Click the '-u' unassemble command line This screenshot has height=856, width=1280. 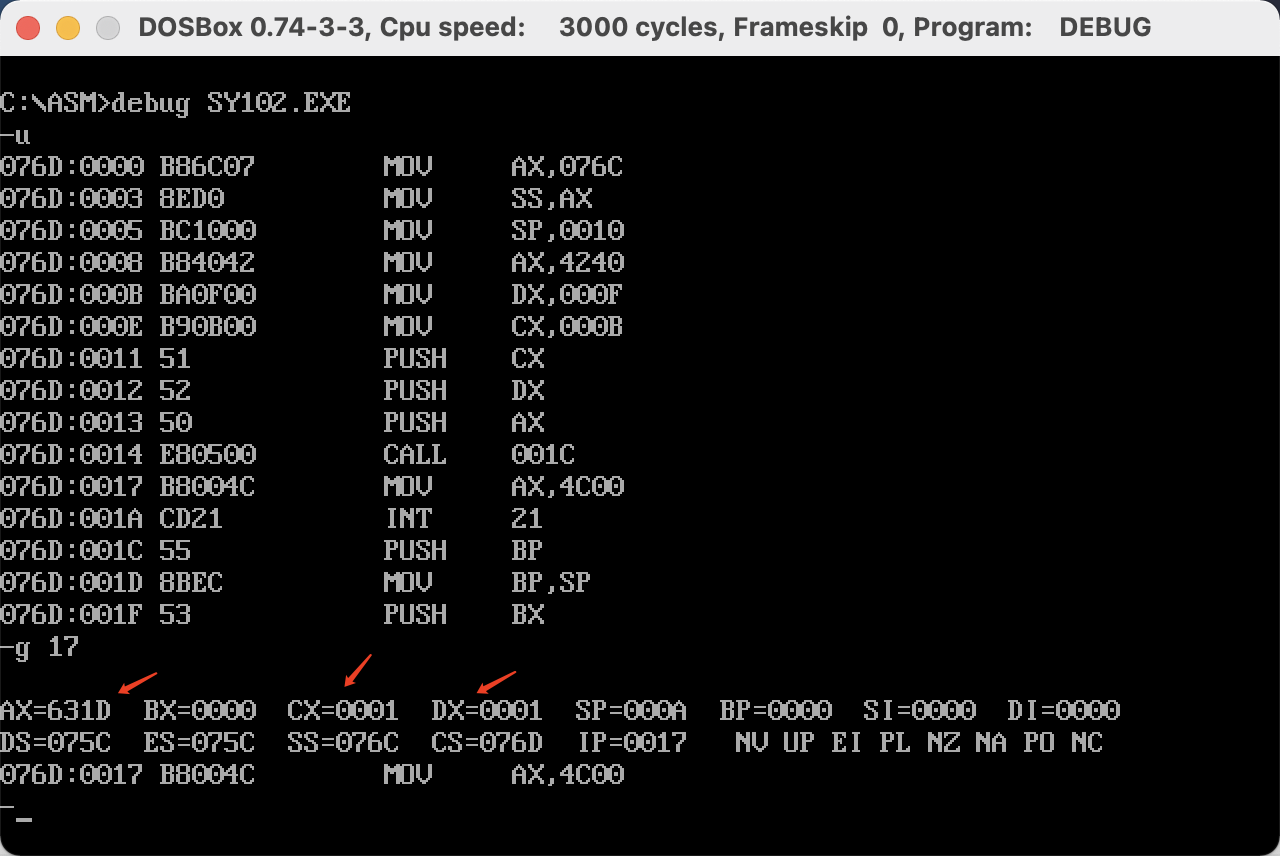pos(16,135)
